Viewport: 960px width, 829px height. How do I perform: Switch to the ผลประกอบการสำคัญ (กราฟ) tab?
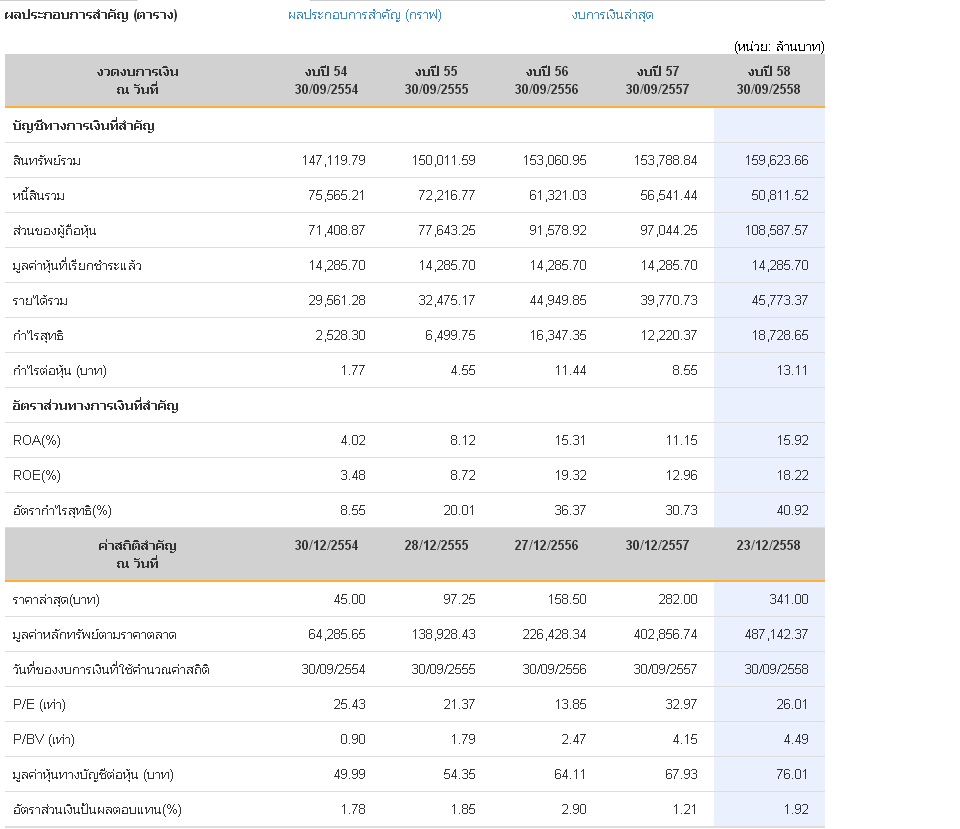tap(365, 15)
